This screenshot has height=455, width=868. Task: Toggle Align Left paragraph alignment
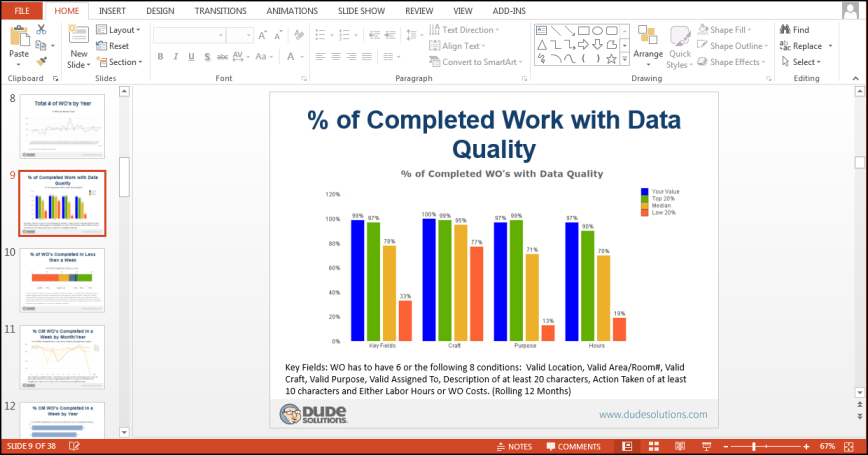321,56
